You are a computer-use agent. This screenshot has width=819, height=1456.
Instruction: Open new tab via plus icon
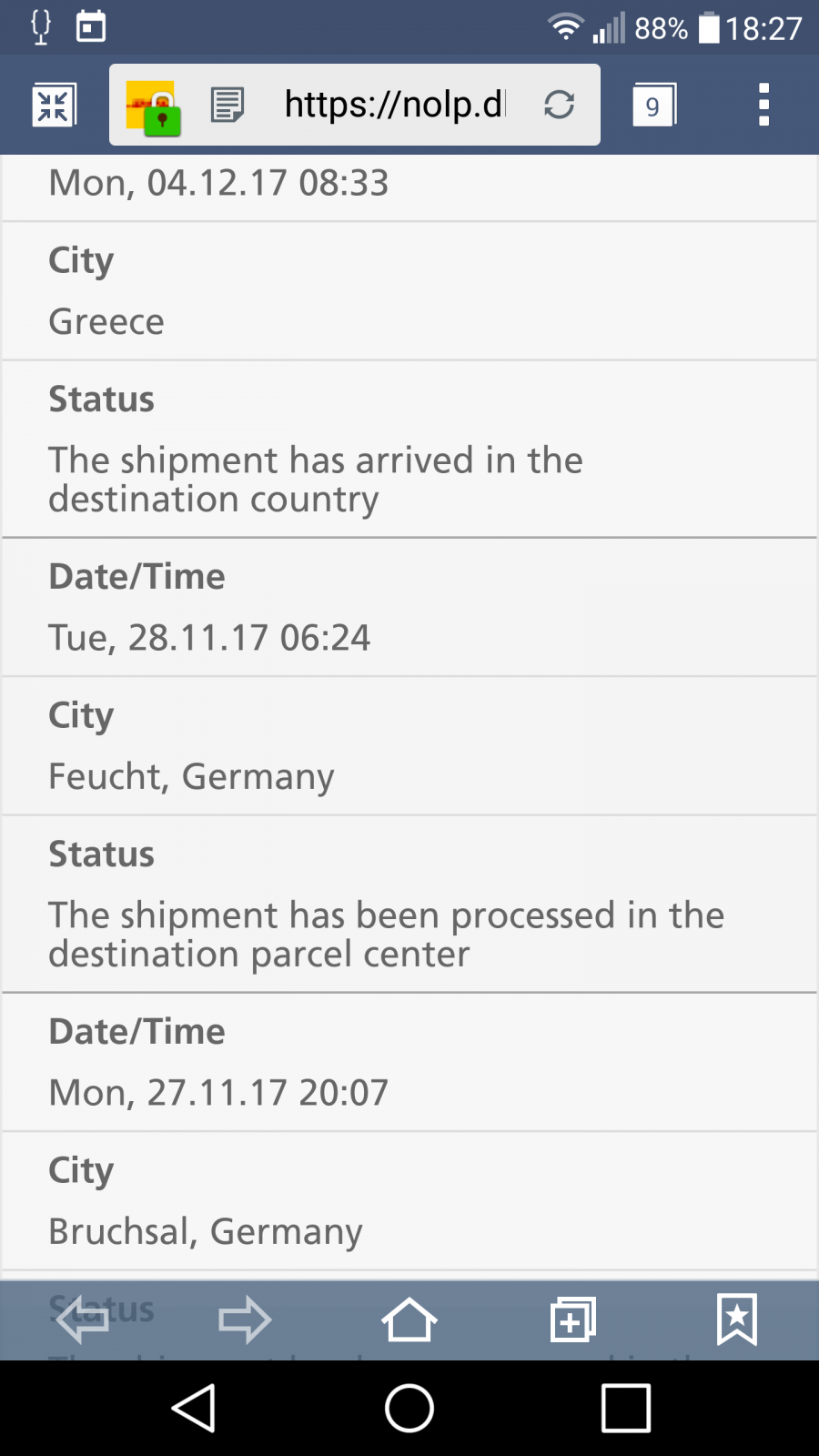coord(573,1319)
